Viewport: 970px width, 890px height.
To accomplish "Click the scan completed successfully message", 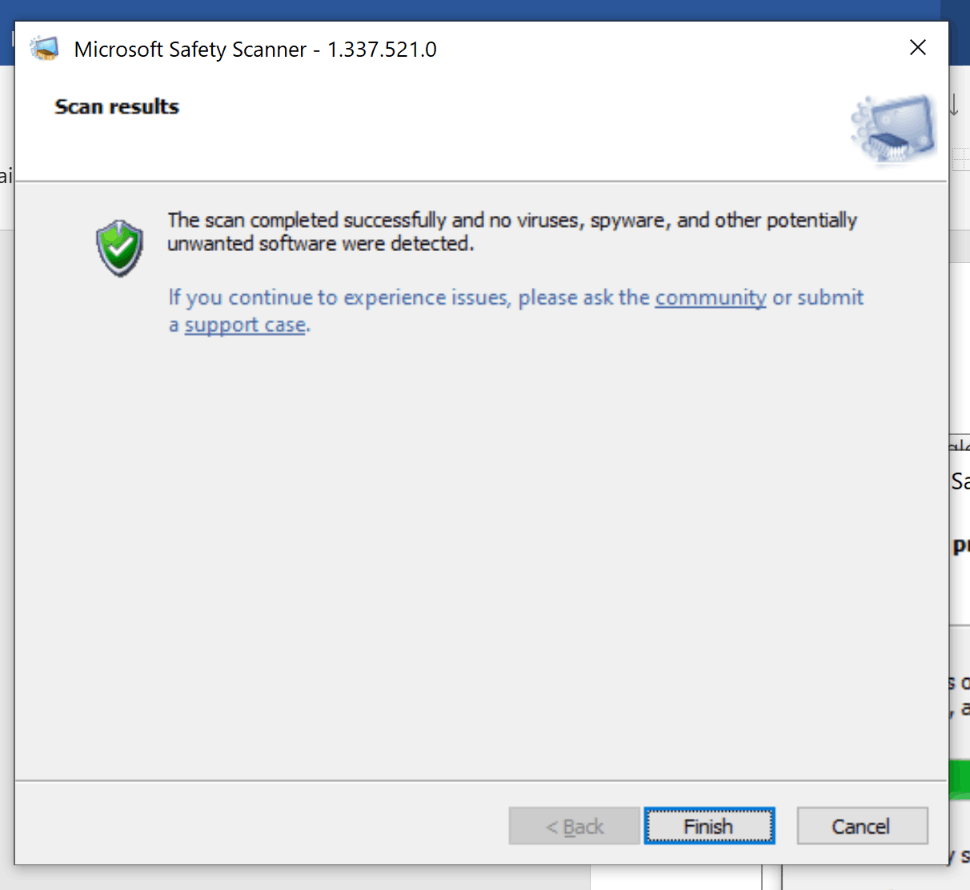I will click(x=512, y=232).
